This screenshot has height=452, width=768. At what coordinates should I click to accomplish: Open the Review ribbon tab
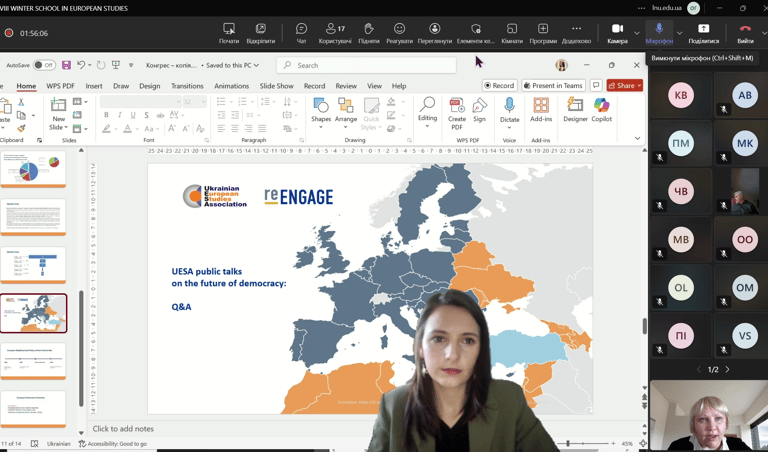coord(346,86)
